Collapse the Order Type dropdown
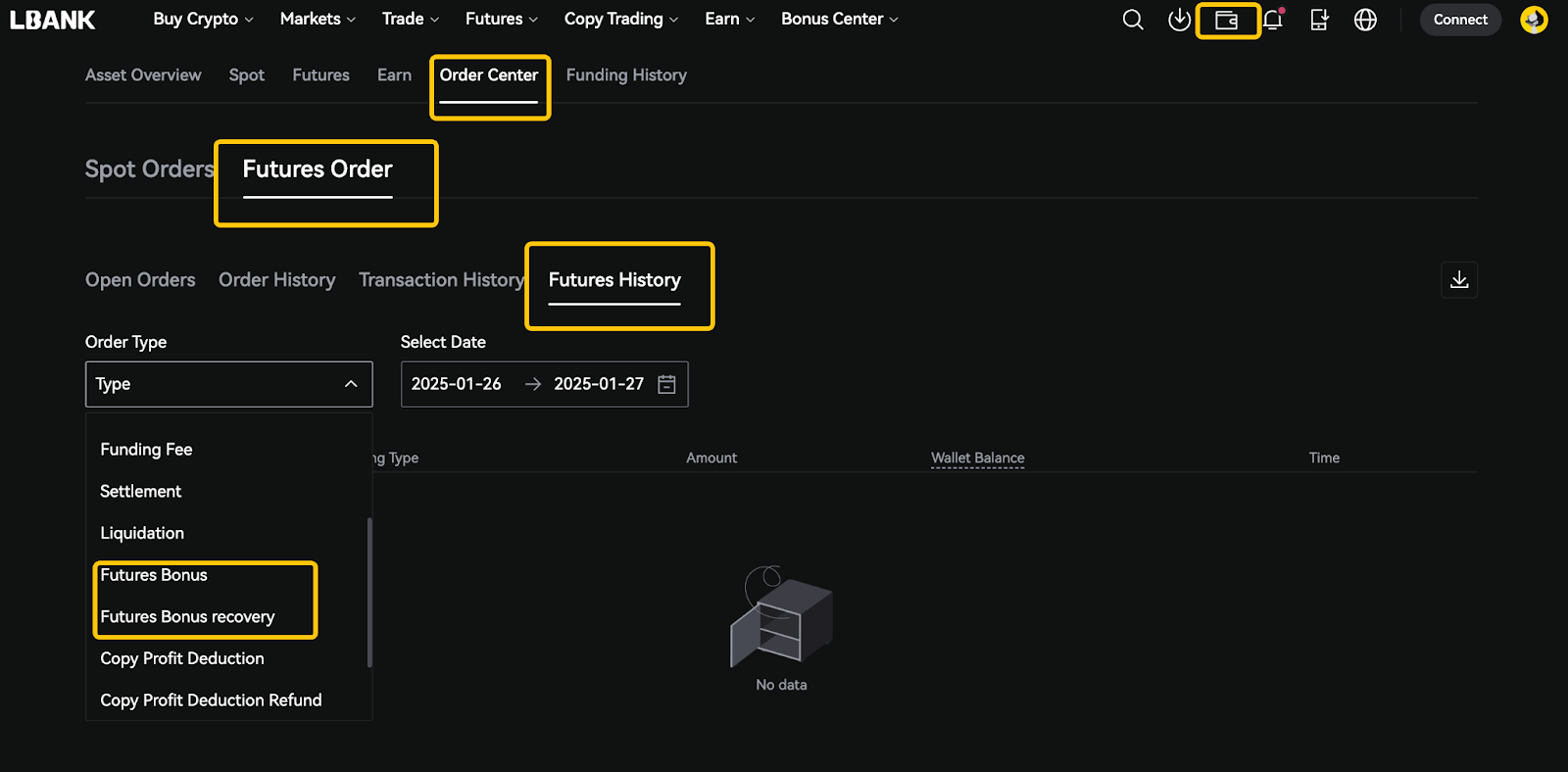This screenshot has width=1568, height=772. 351,384
